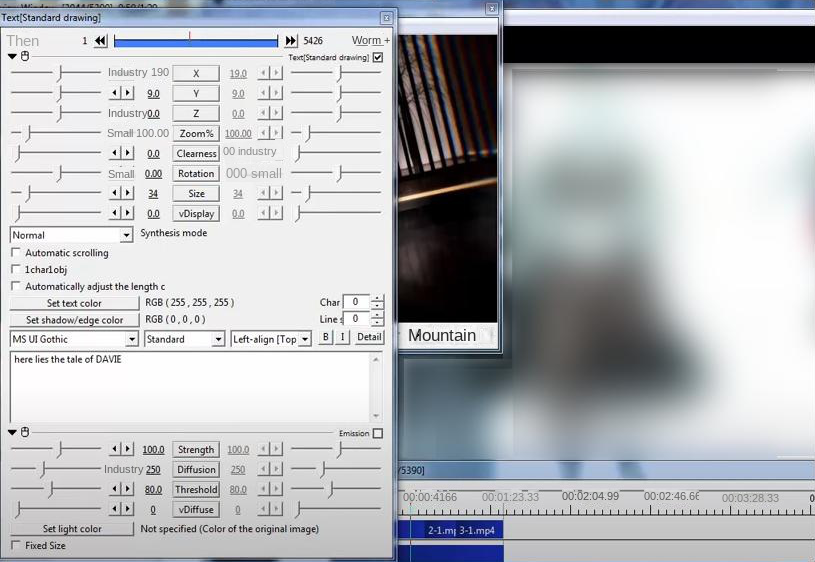Viewport: 815px width, 562px height.
Task: Nudge Size value right arrow
Action: 128,193
